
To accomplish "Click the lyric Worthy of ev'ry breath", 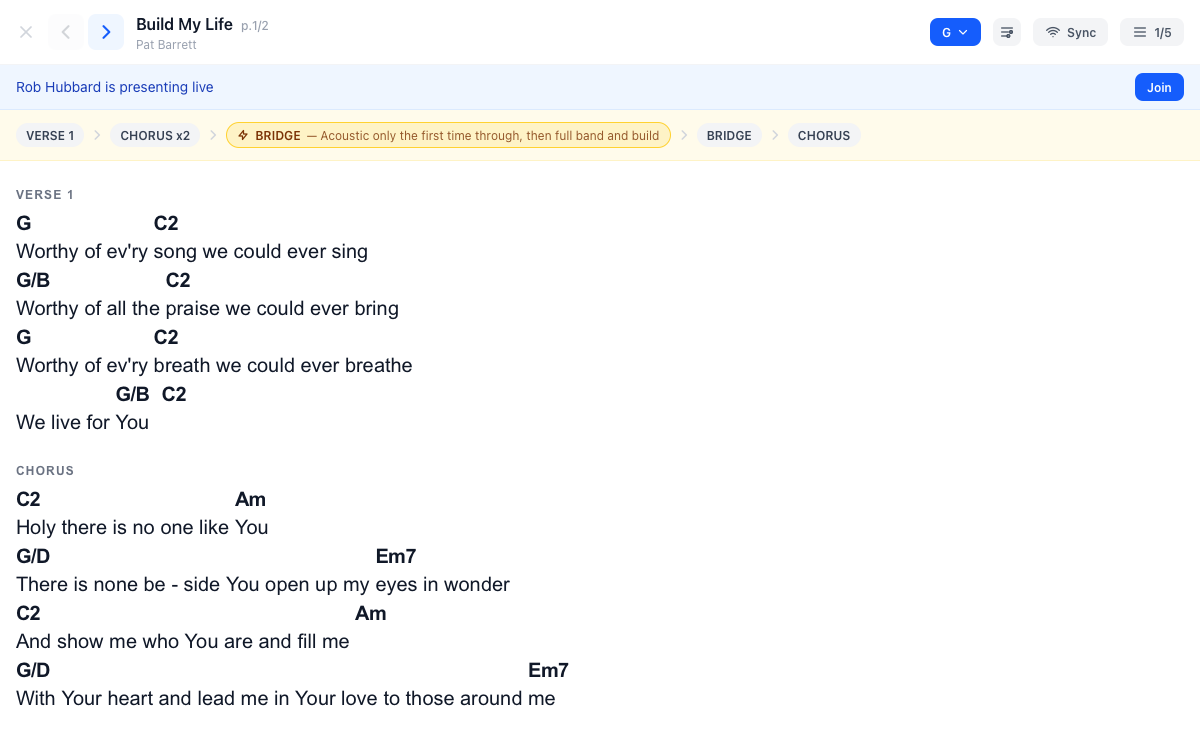I will 214,365.
